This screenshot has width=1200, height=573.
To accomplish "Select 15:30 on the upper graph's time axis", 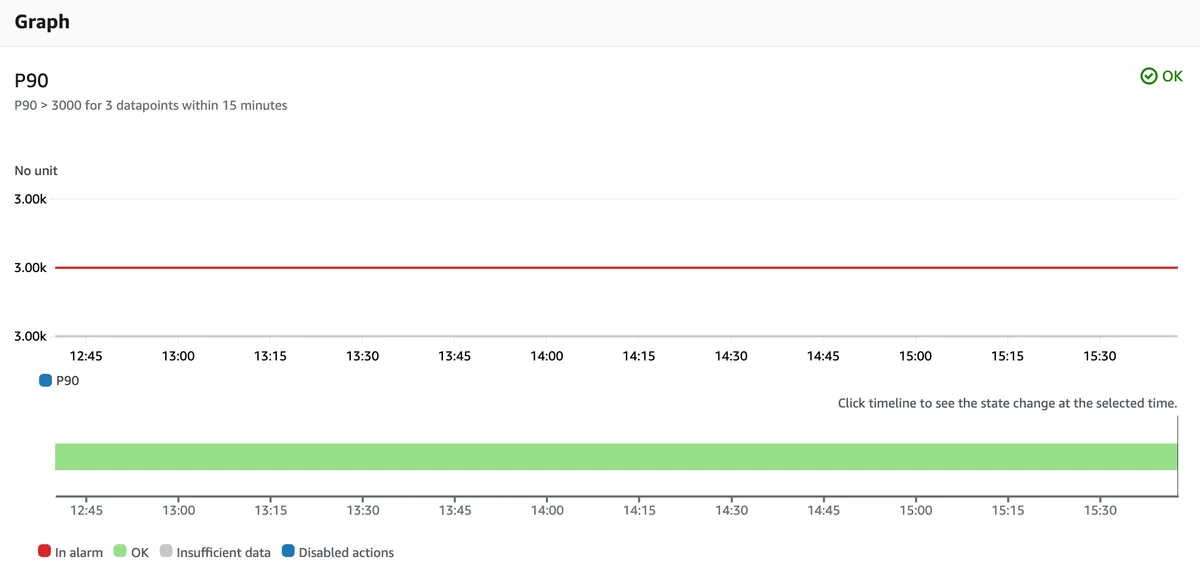I will [1100, 356].
